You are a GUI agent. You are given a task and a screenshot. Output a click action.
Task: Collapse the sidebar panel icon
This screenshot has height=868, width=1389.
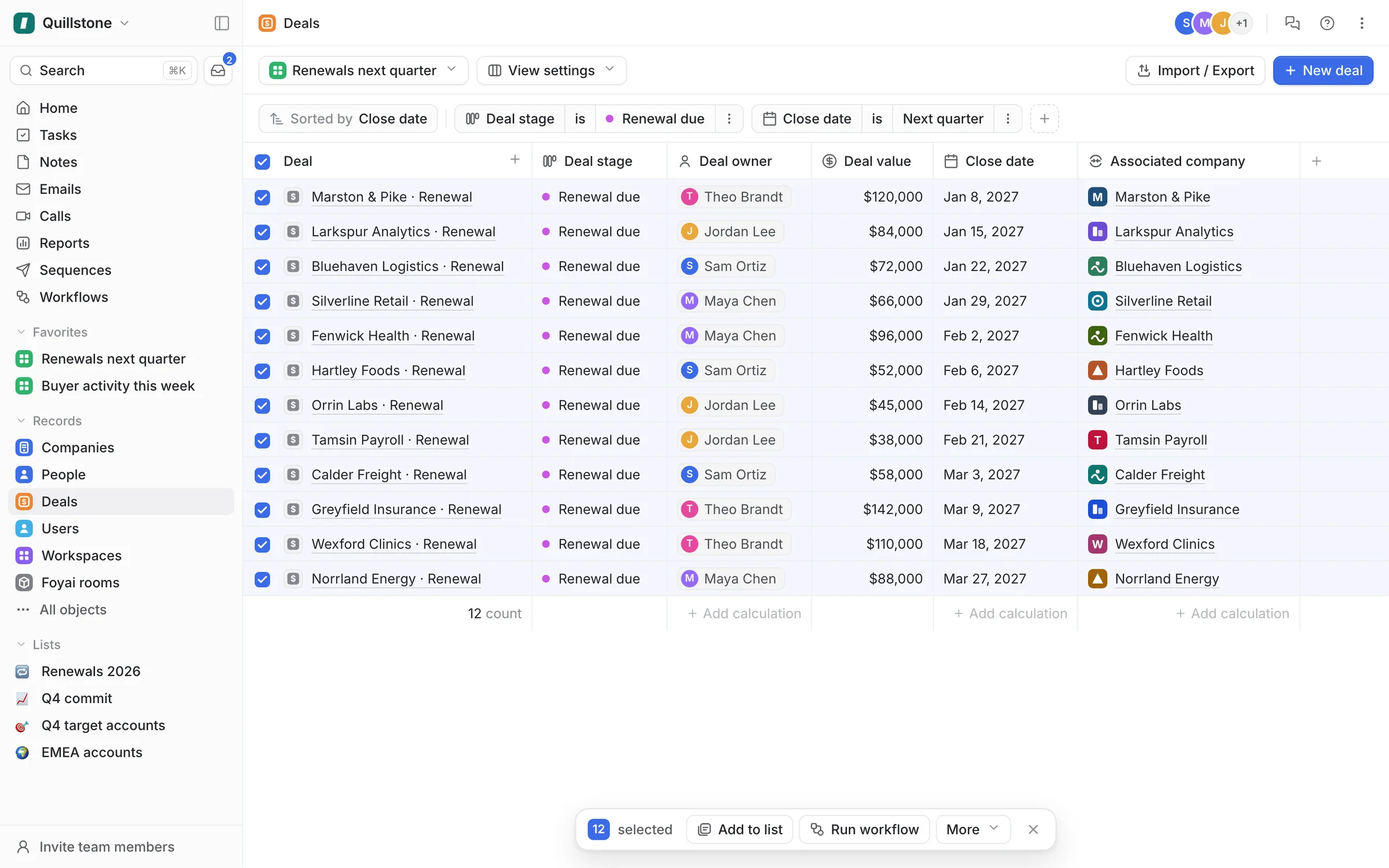[x=222, y=23]
